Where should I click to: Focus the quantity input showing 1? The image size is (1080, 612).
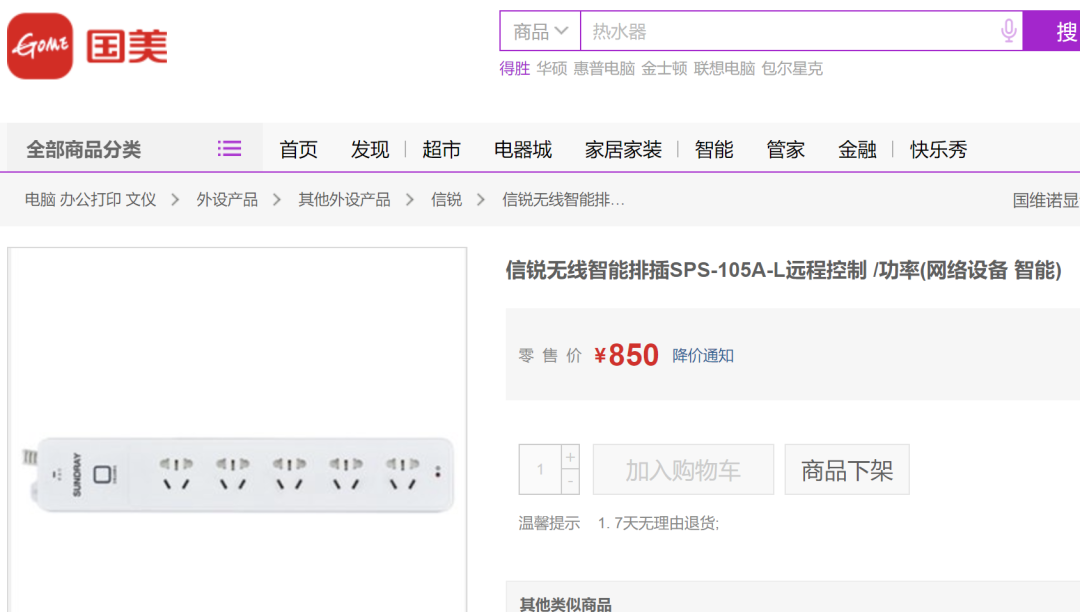[x=540, y=469]
